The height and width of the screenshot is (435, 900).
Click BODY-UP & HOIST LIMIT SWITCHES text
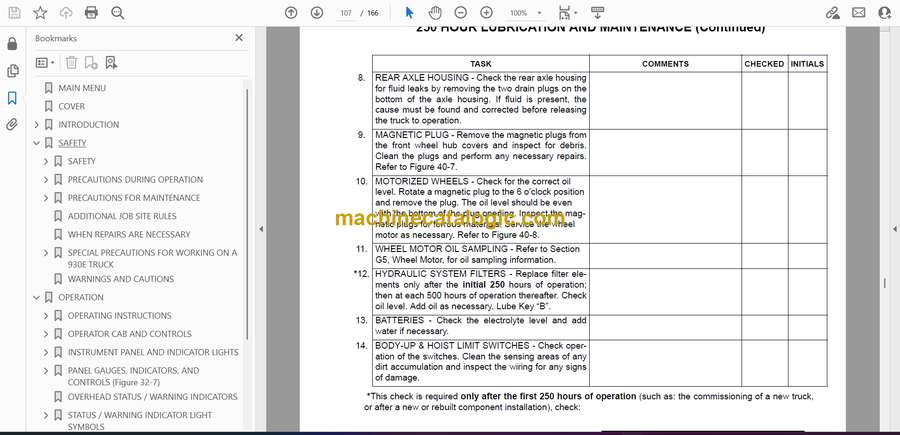480,362
